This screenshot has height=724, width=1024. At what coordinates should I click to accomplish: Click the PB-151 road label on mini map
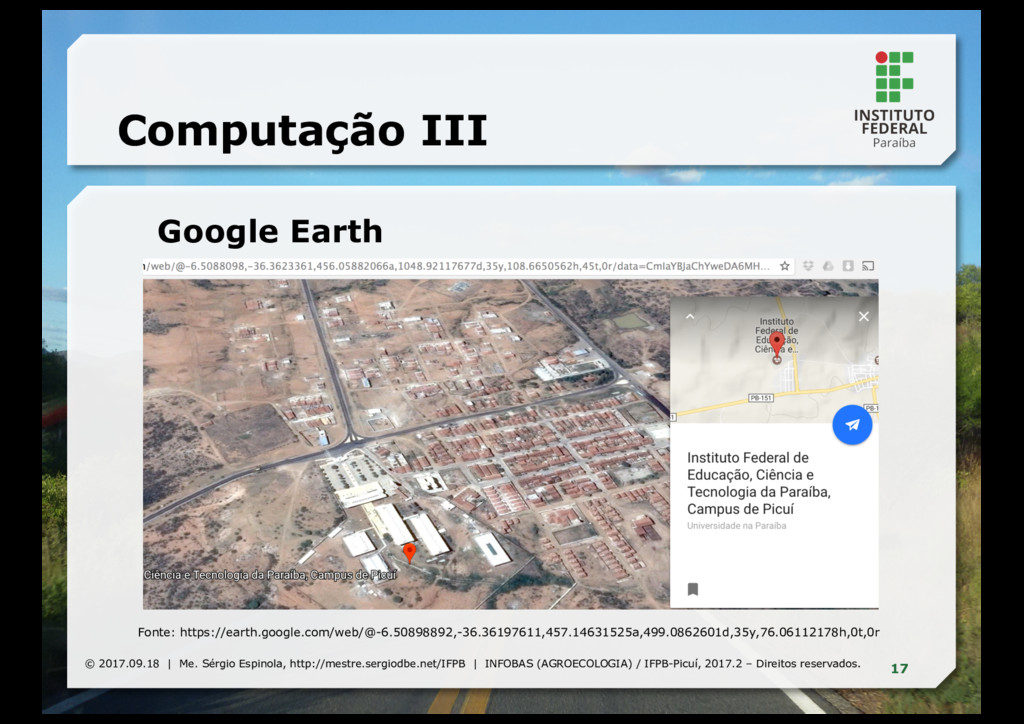click(761, 398)
